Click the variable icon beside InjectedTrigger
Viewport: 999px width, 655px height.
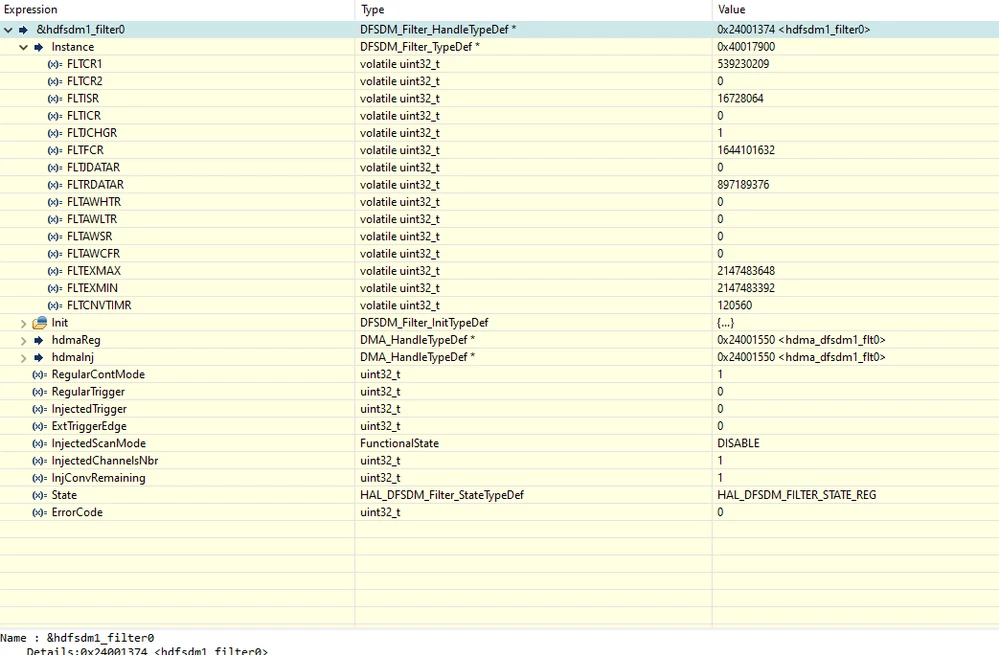[40, 409]
